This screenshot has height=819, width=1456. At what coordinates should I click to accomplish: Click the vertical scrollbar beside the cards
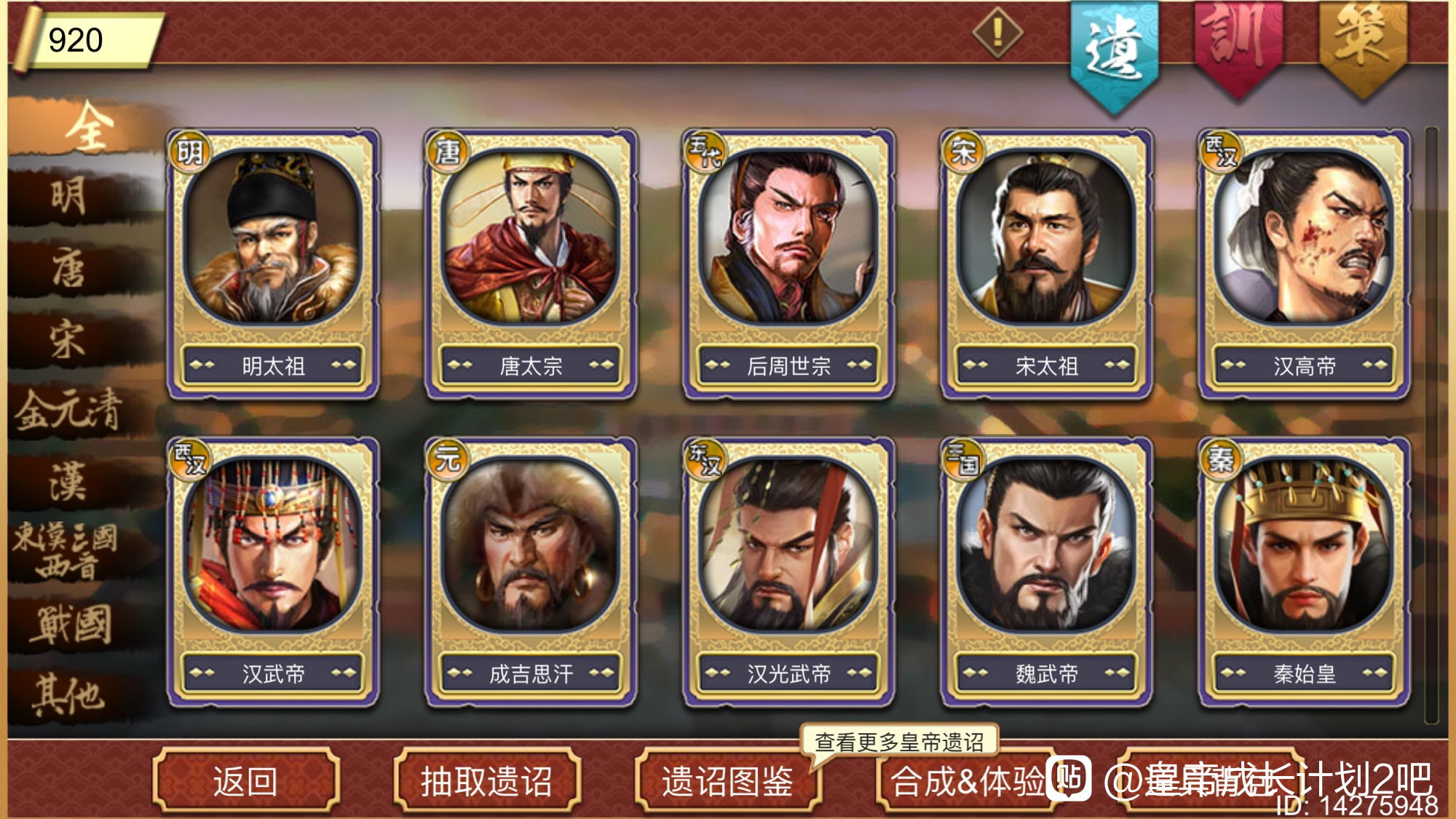pos(1431,425)
